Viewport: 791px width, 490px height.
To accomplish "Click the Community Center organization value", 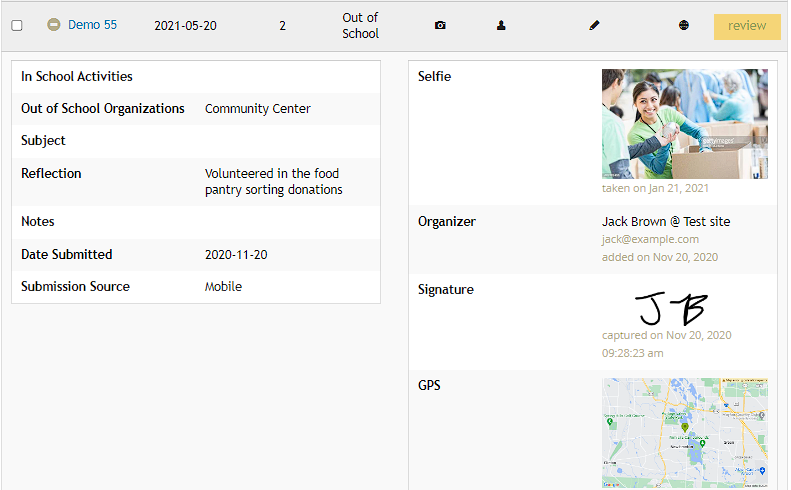I will [x=258, y=109].
